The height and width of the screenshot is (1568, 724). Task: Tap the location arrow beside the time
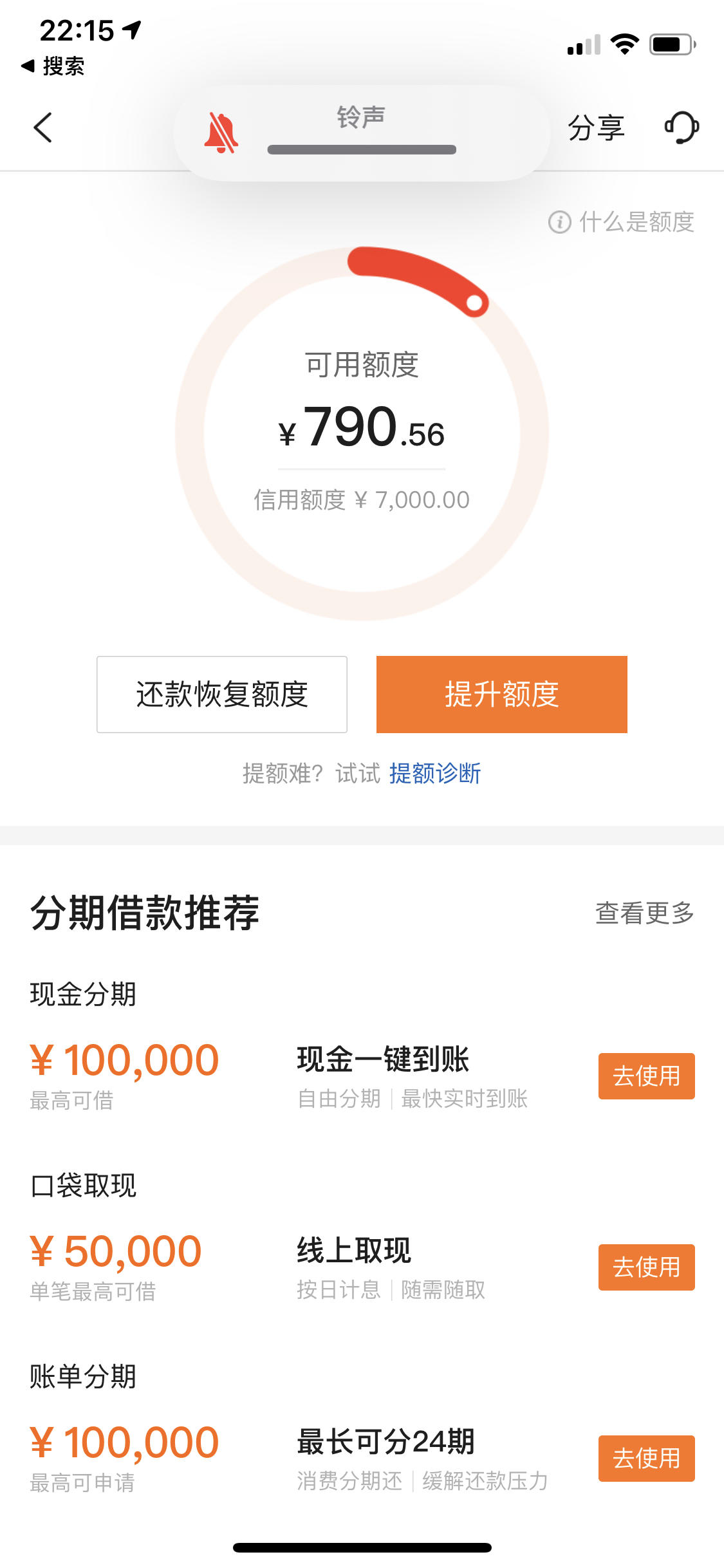(x=132, y=30)
